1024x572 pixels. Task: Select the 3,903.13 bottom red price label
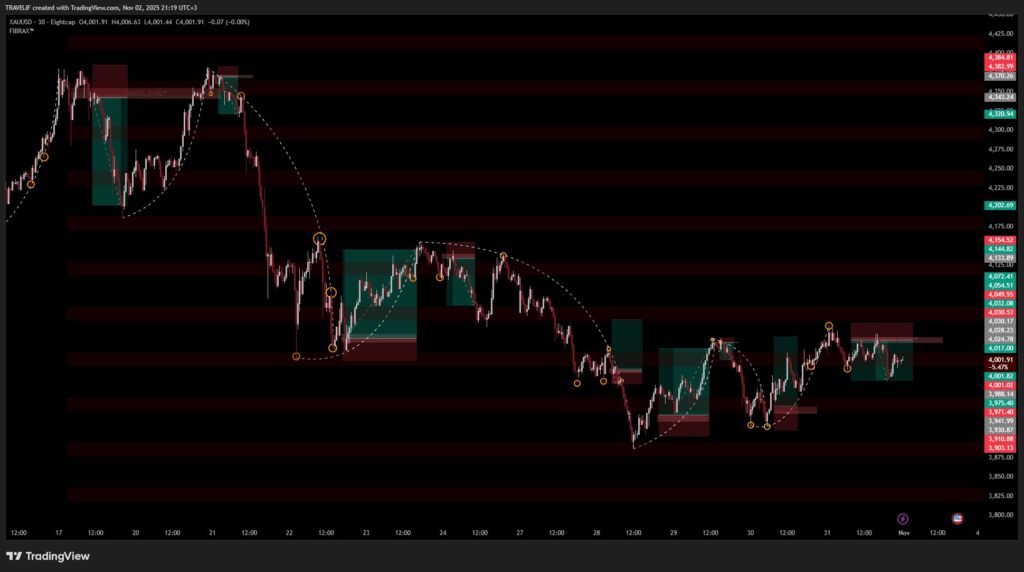pos(999,448)
